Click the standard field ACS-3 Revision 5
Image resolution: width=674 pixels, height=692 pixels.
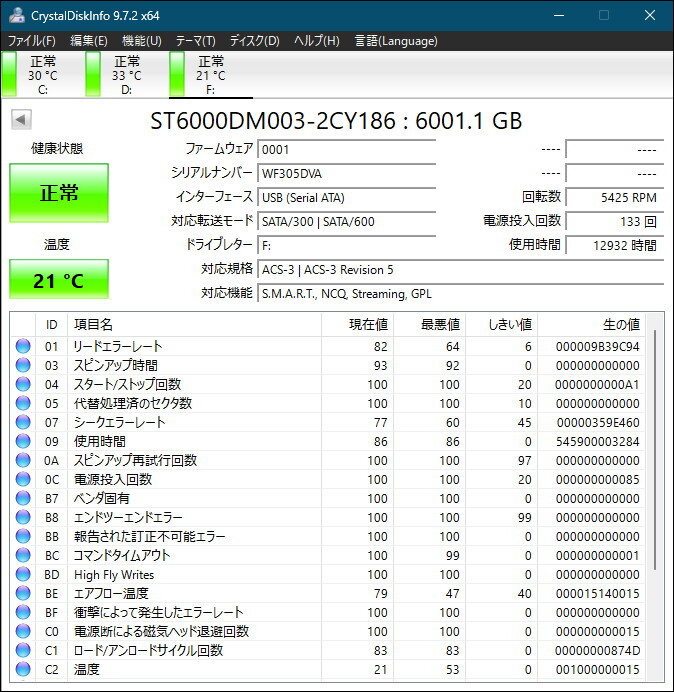pyautogui.click(x=461, y=269)
